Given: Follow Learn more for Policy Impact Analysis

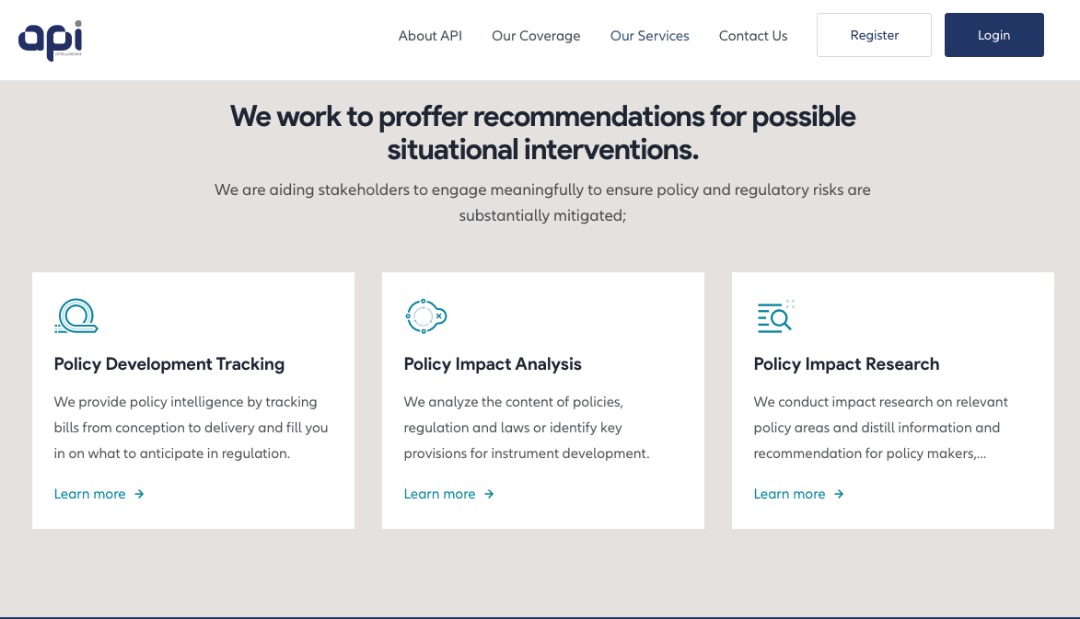Looking at the screenshot, I should [440, 494].
